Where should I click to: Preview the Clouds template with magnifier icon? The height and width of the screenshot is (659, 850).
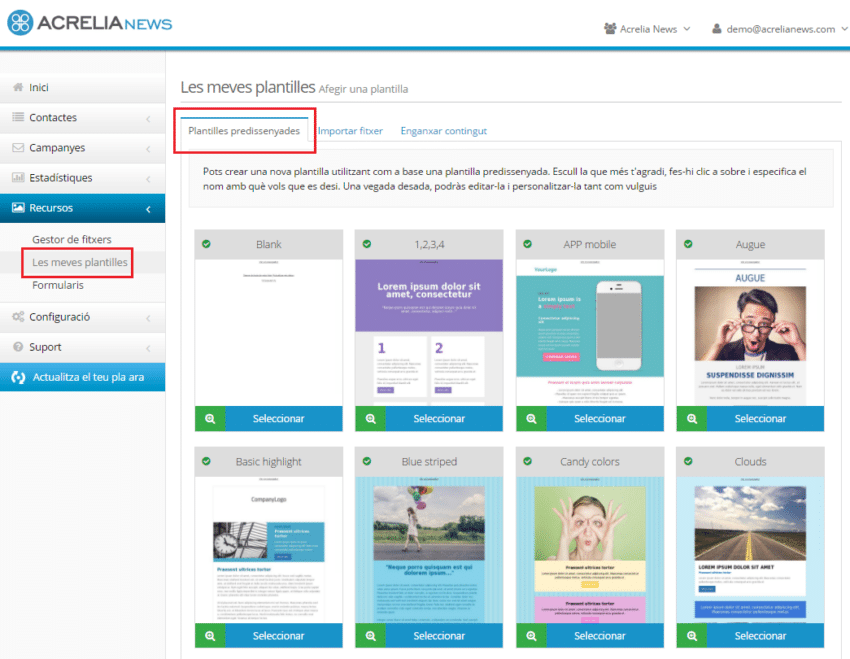692,636
